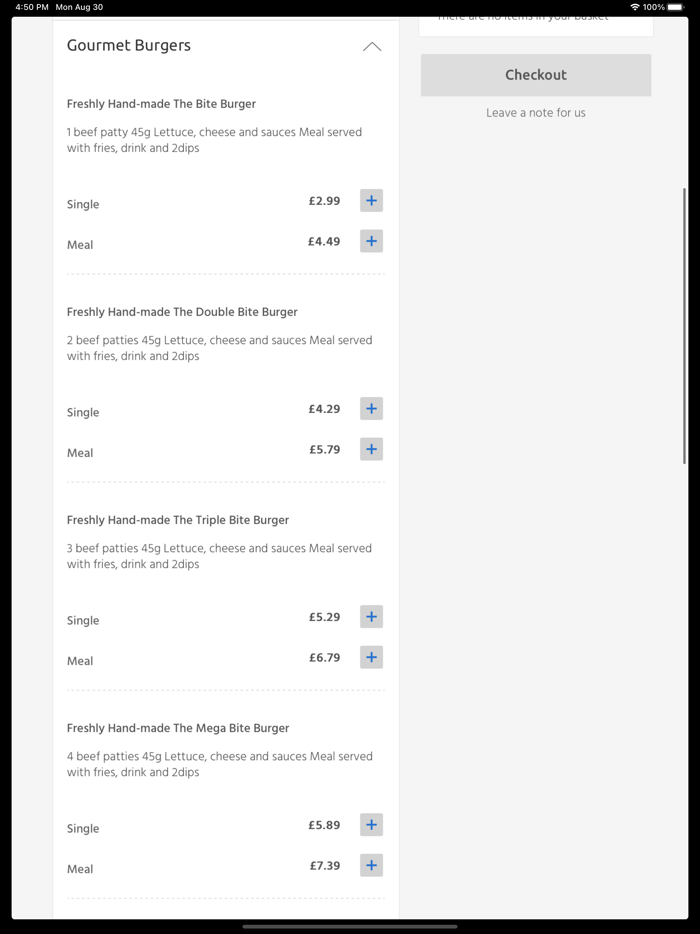Tap the Wi-Fi status icon
700x934 pixels.
tap(635, 7)
